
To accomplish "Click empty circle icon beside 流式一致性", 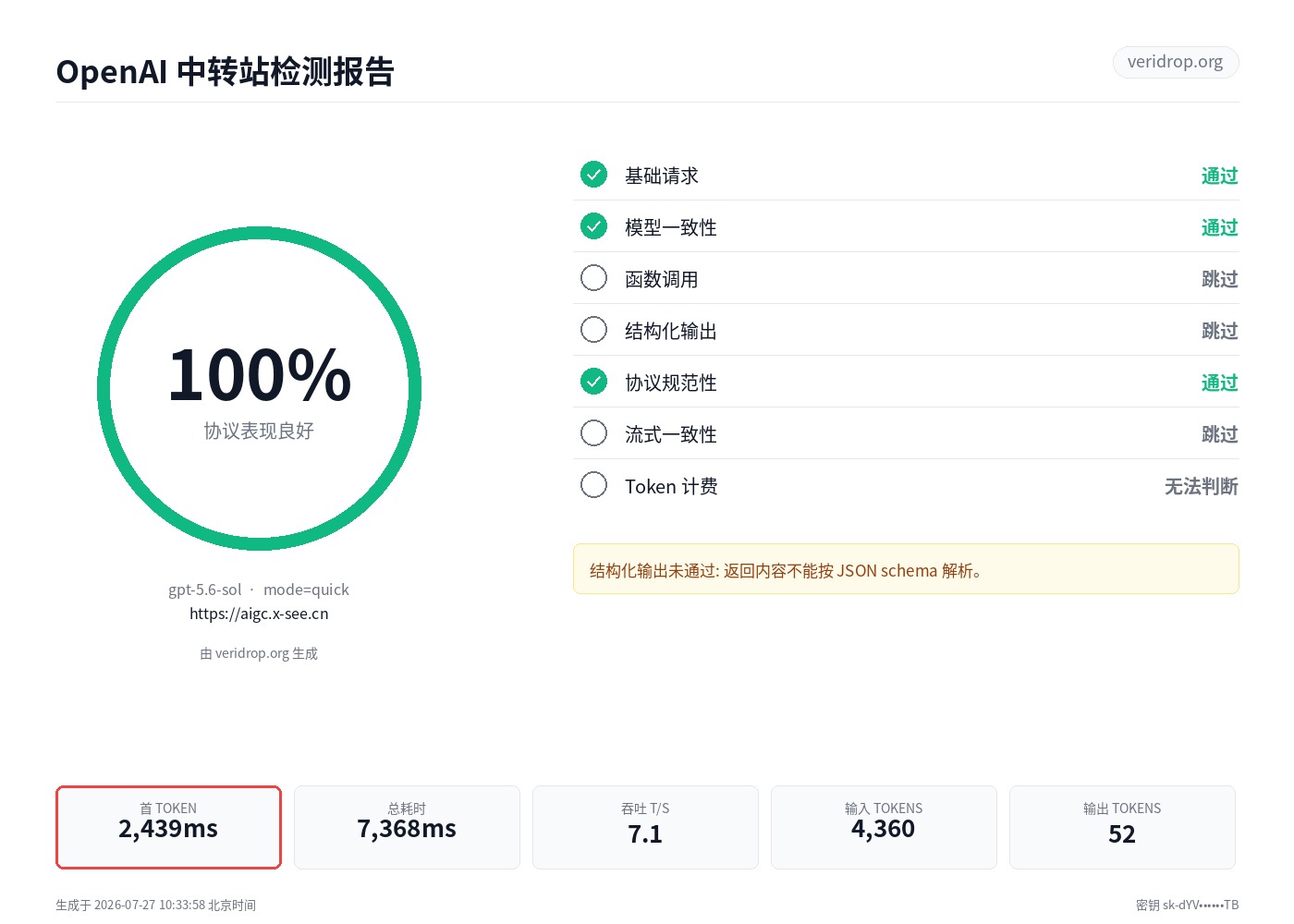I will [593, 432].
